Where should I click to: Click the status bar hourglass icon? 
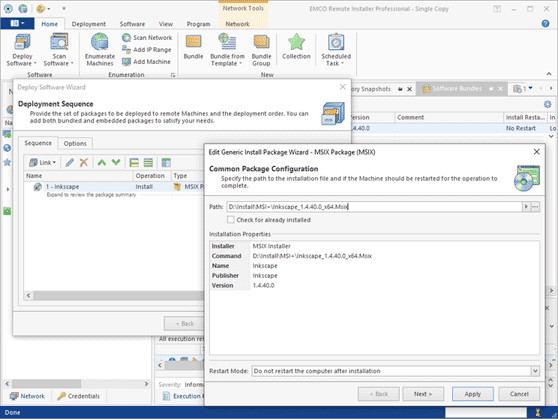[538, 413]
